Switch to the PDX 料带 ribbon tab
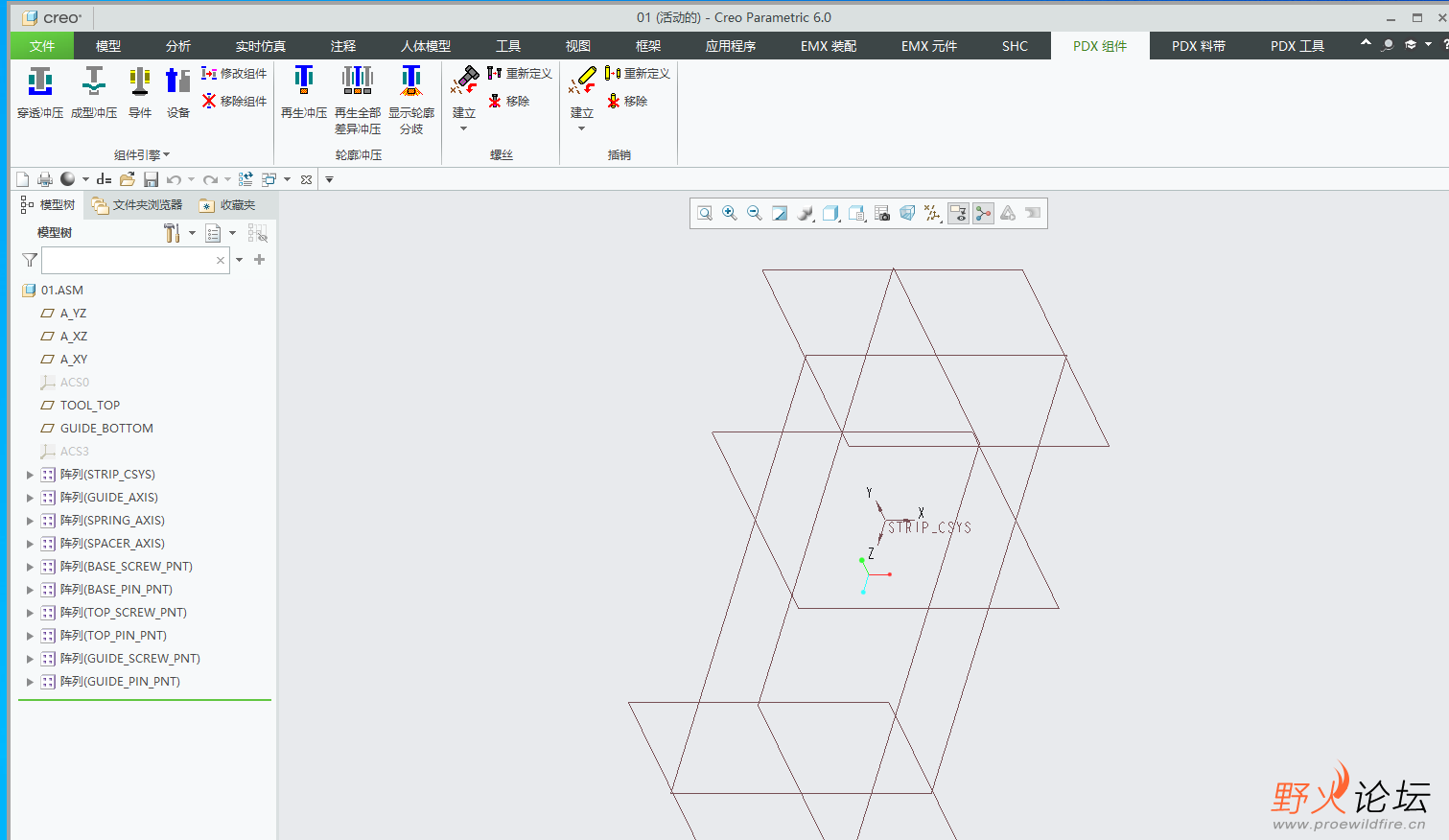 (x=1198, y=46)
